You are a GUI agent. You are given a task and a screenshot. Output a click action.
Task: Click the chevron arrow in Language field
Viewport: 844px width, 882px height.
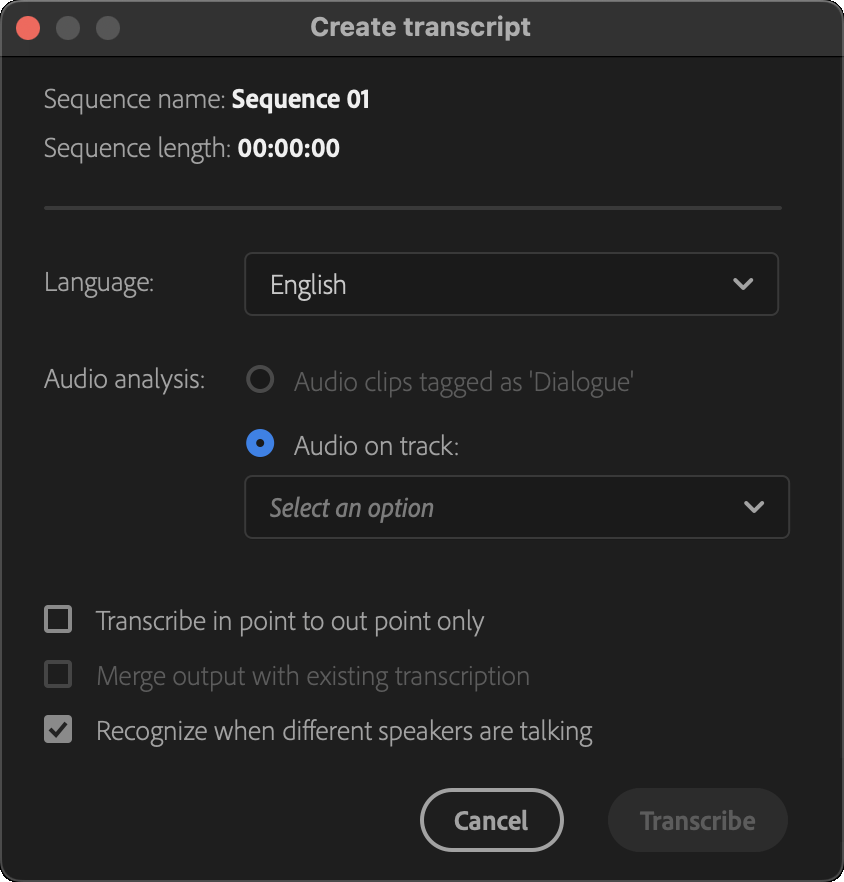[743, 284]
